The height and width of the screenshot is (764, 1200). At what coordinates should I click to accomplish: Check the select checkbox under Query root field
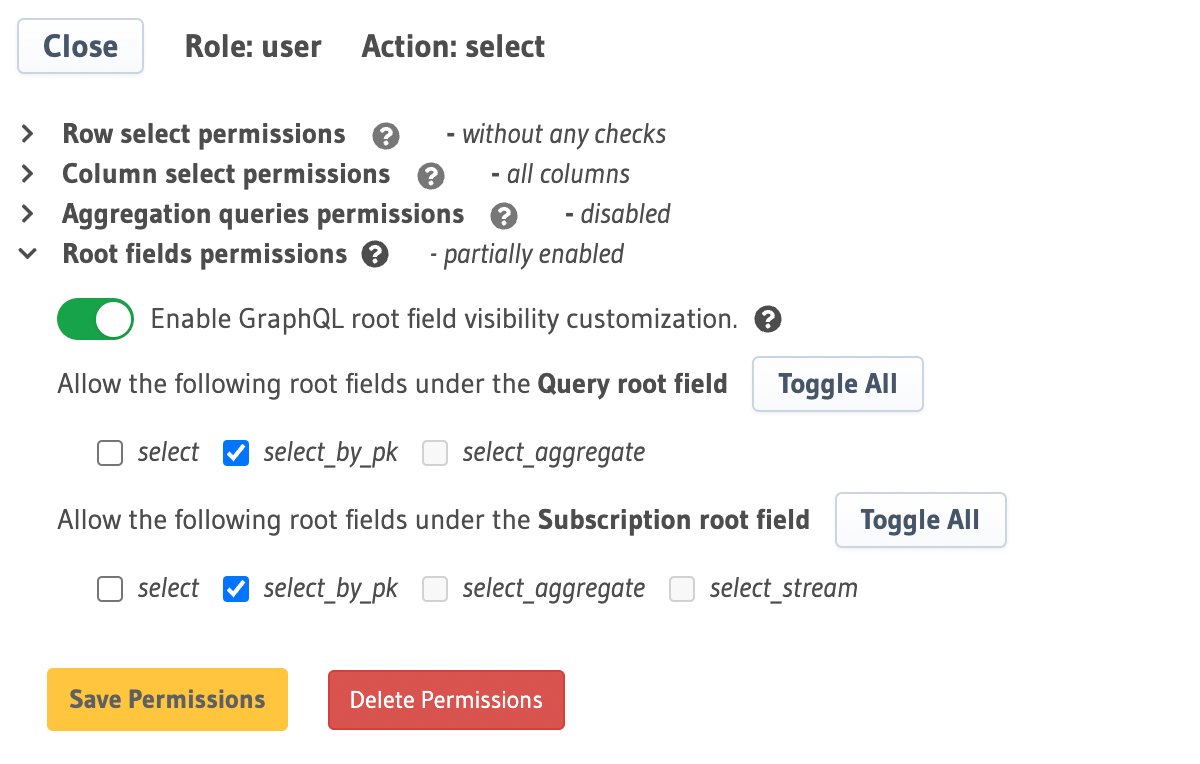[x=110, y=453]
